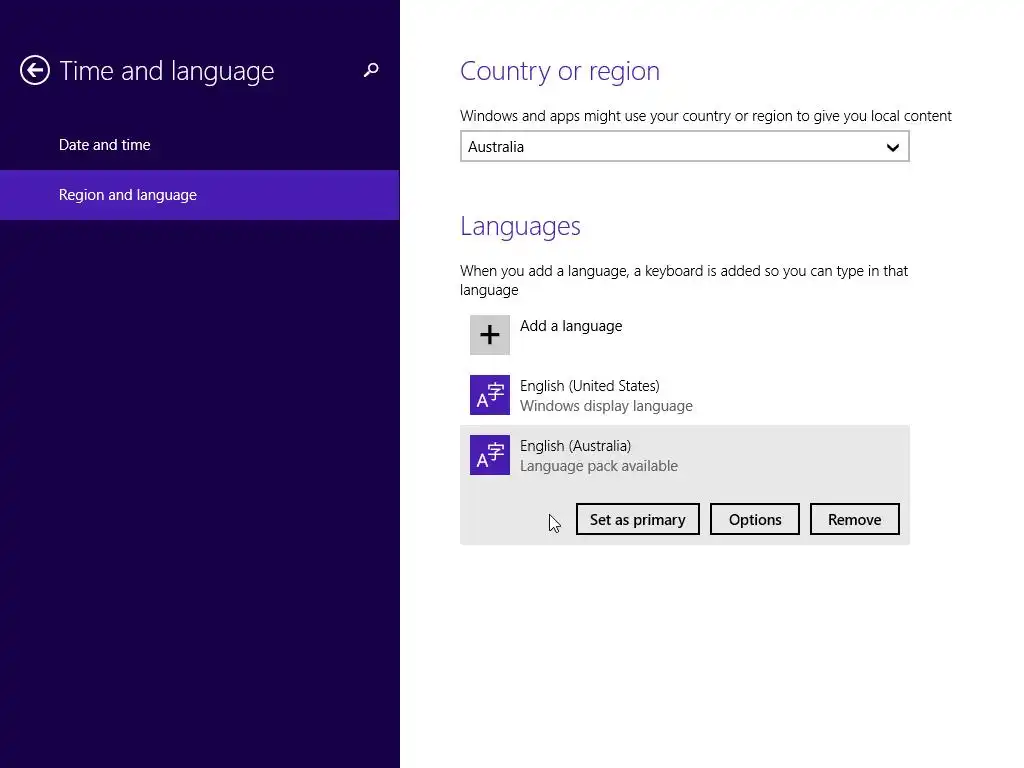This screenshot has width=1024, height=768.
Task: Remove the English (Australia) language
Action: (x=855, y=519)
